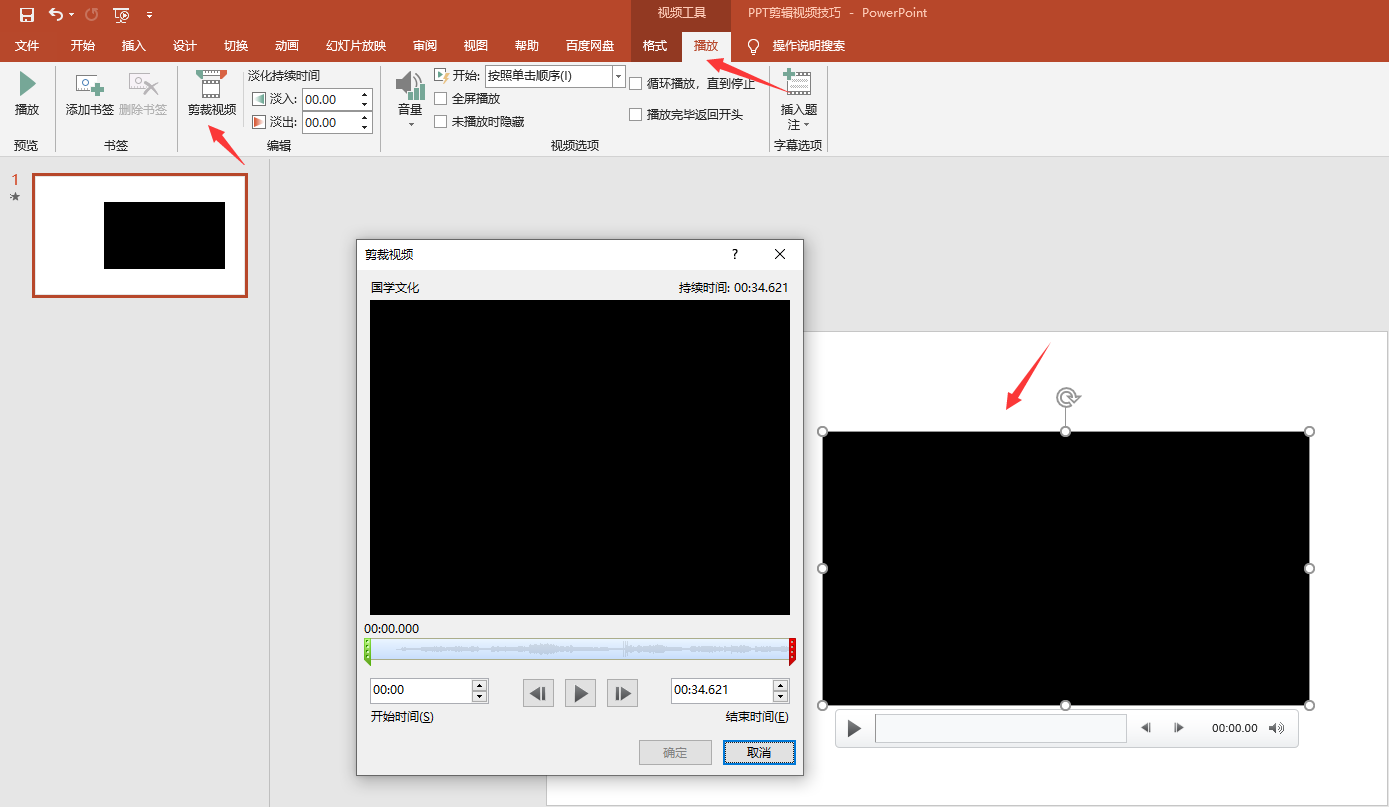Open the 插入题注 dropdown arrow
The width and height of the screenshot is (1389, 807).
coord(806,126)
